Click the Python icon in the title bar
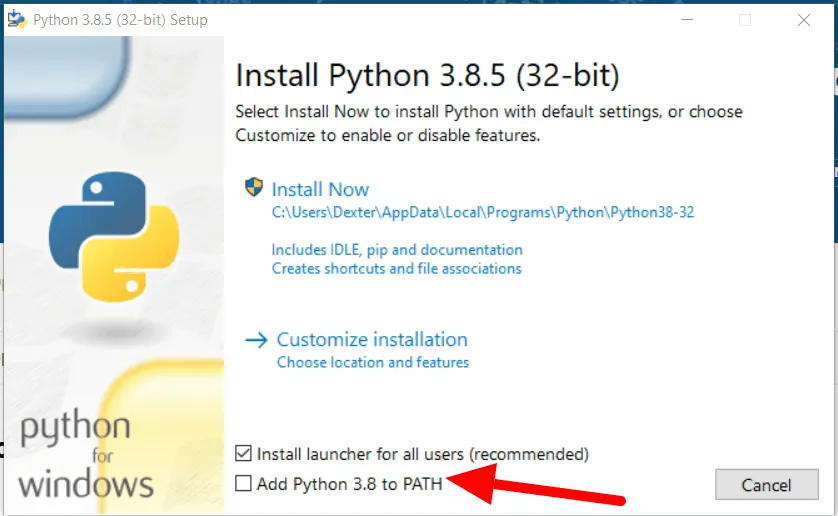Screen dimensions: 838x516 point(15,19)
